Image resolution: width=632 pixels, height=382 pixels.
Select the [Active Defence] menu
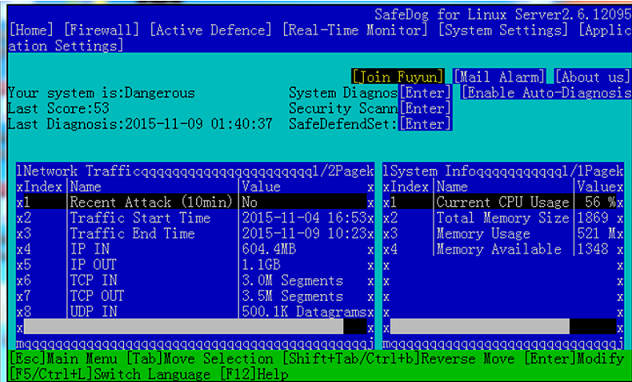211,30
